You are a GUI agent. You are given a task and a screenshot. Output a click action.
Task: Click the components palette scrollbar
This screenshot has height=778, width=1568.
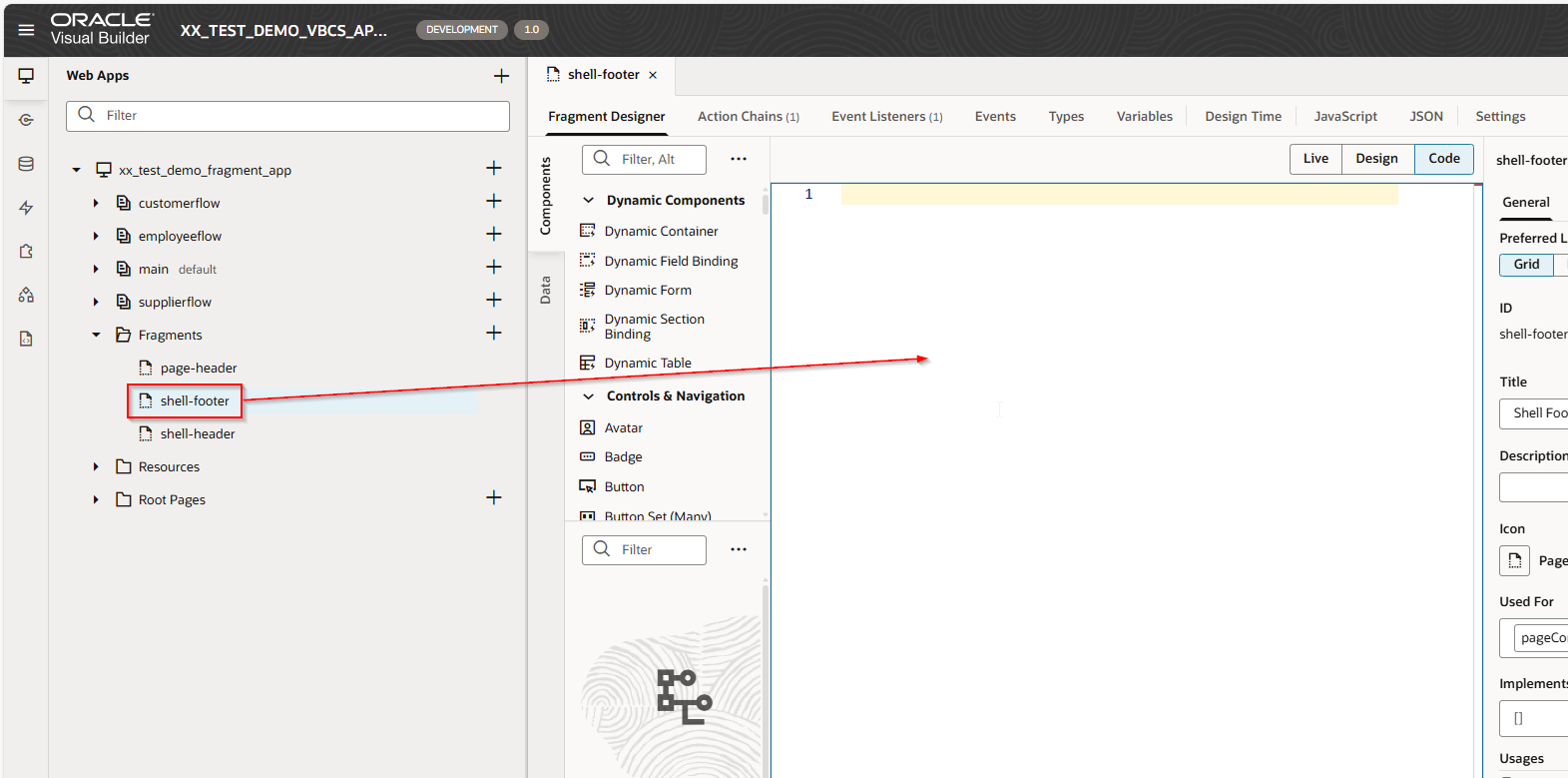(x=766, y=205)
